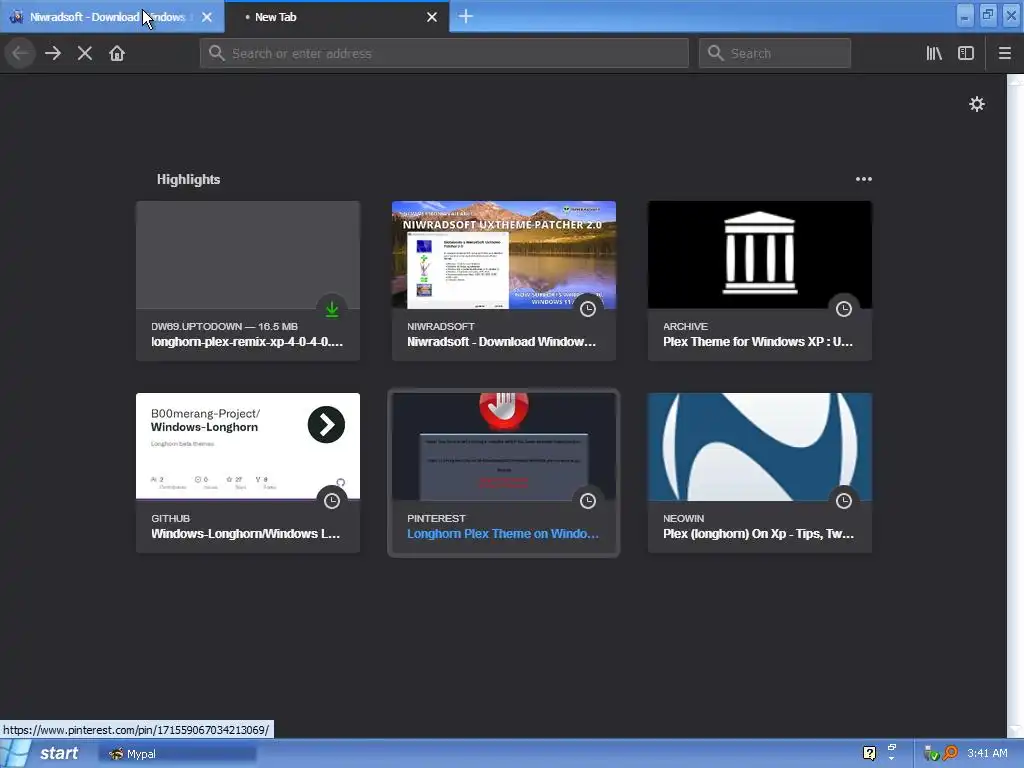Open Niwradsoft - Download Windows link
Image resolution: width=1024 pixels, height=768 pixels.
502,342
